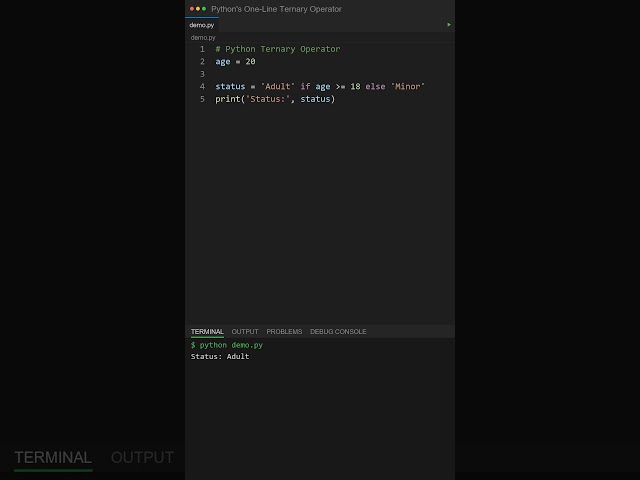Switch to the OUTPUT panel tab
This screenshot has width=640, height=480.
pyautogui.click(x=245, y=331)
